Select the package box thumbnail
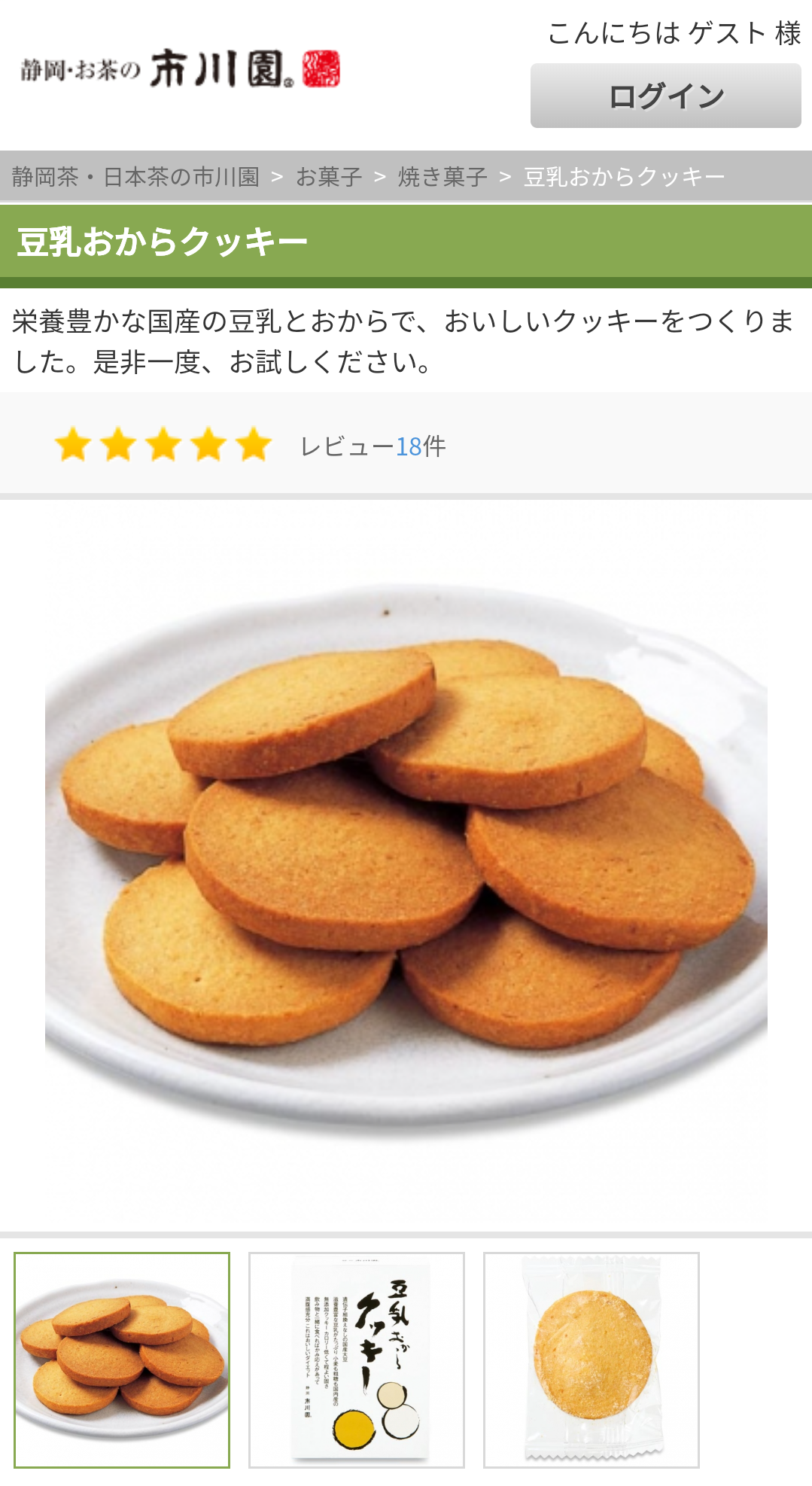Screen dimensions: 812x1486 357,1360
